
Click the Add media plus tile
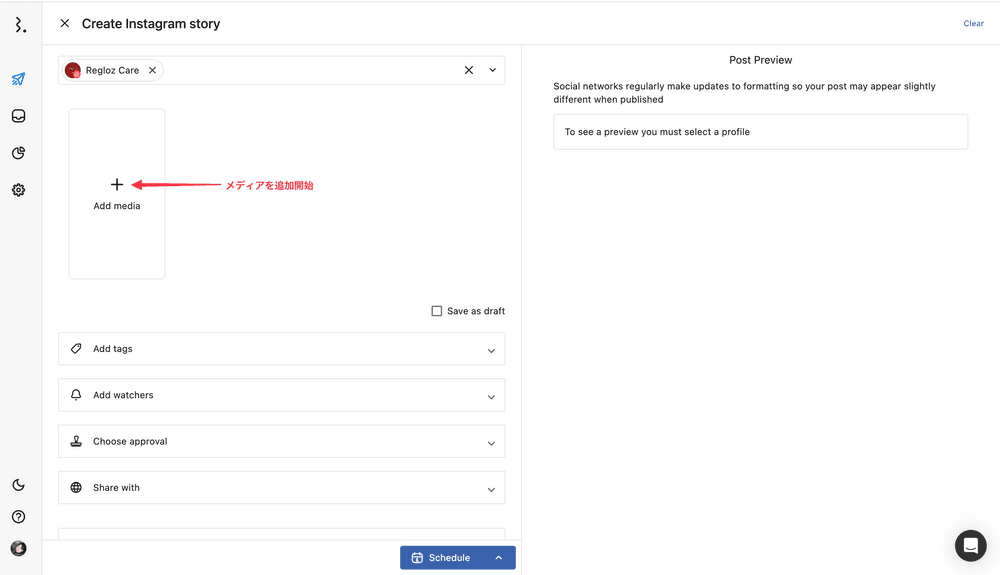117,193
